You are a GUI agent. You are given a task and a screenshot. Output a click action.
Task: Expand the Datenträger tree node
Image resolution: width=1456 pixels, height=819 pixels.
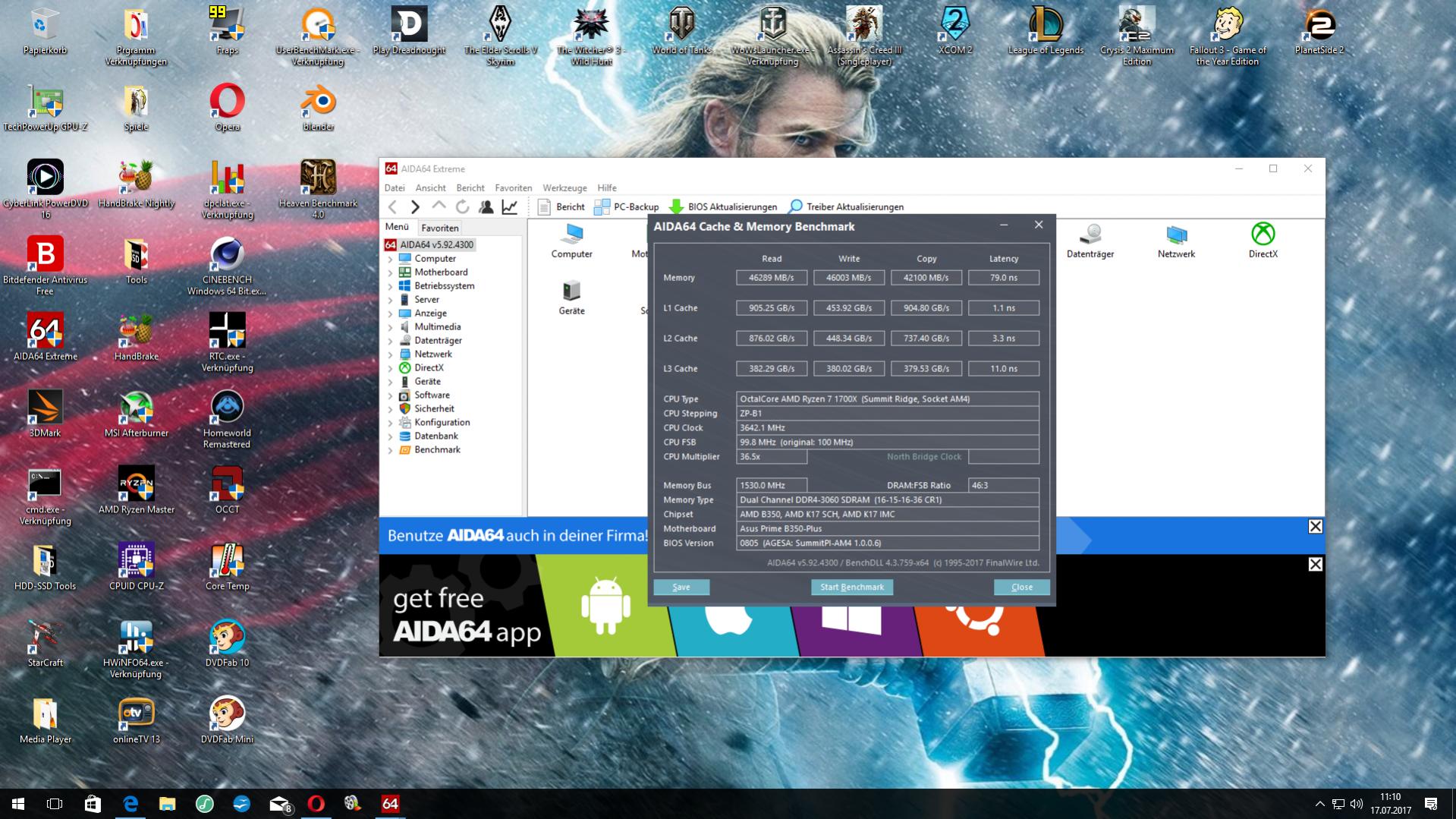[x=391, y=341]
